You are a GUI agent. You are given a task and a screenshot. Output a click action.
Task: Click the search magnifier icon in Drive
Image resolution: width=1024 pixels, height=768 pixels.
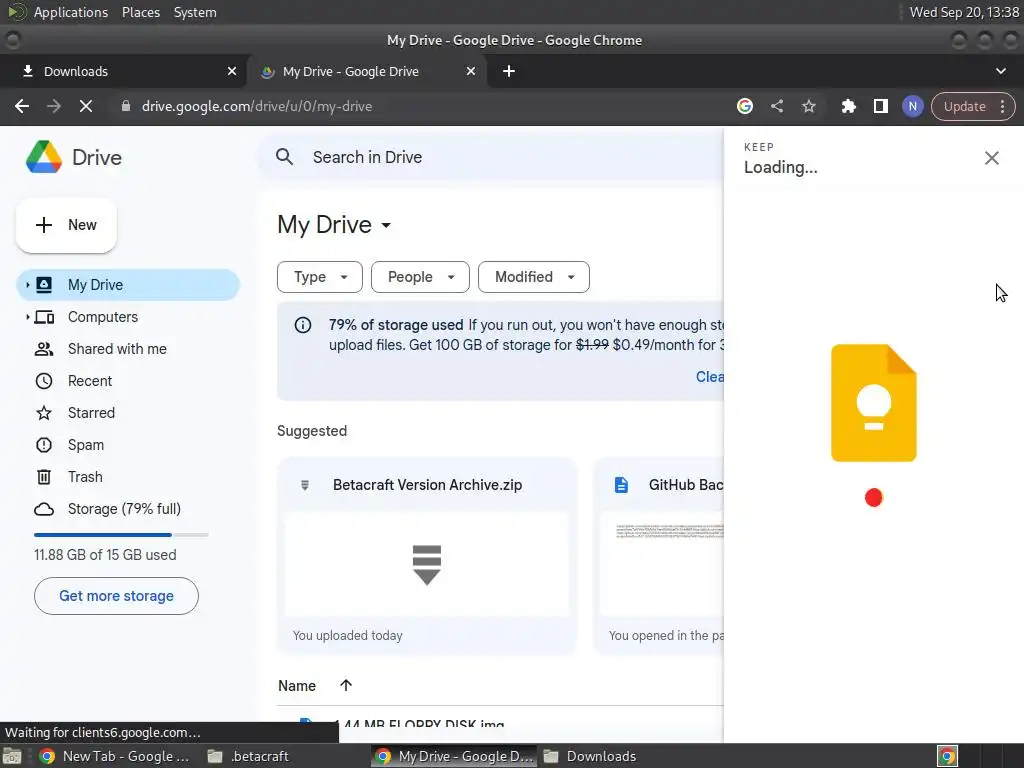point(284,157)
